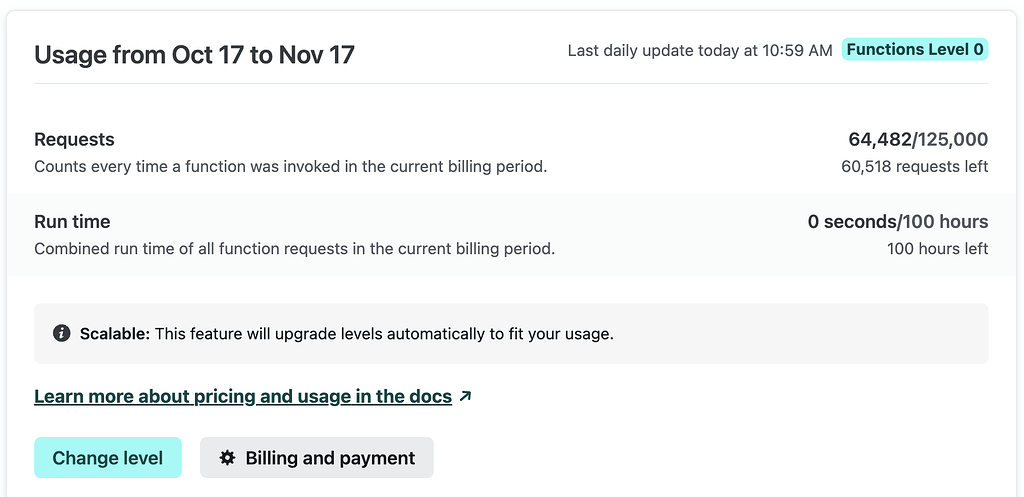Click the Last daily update timestamp
Screen dimensions: 1024x497
pos(699,50)
